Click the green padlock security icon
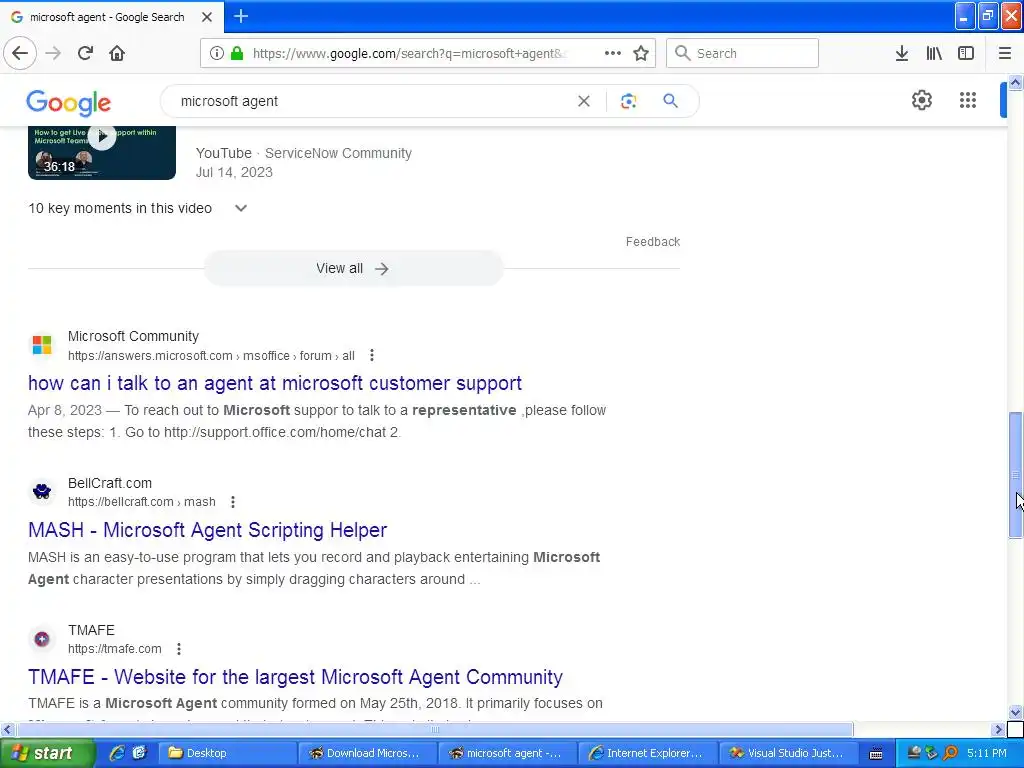The image size is (1024, 768). click(x=237, y=53)
